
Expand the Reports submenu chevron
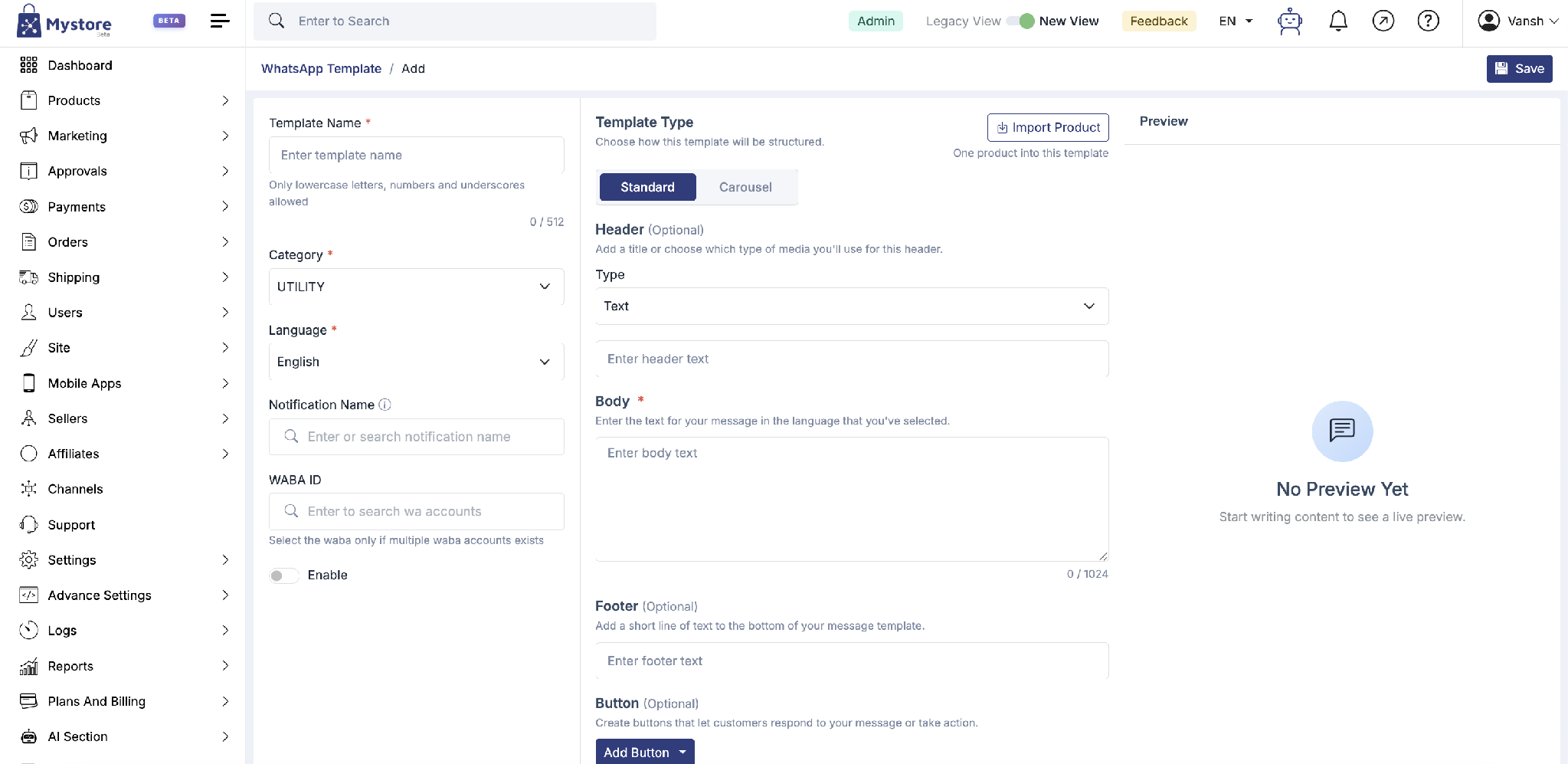pos(225,666)
